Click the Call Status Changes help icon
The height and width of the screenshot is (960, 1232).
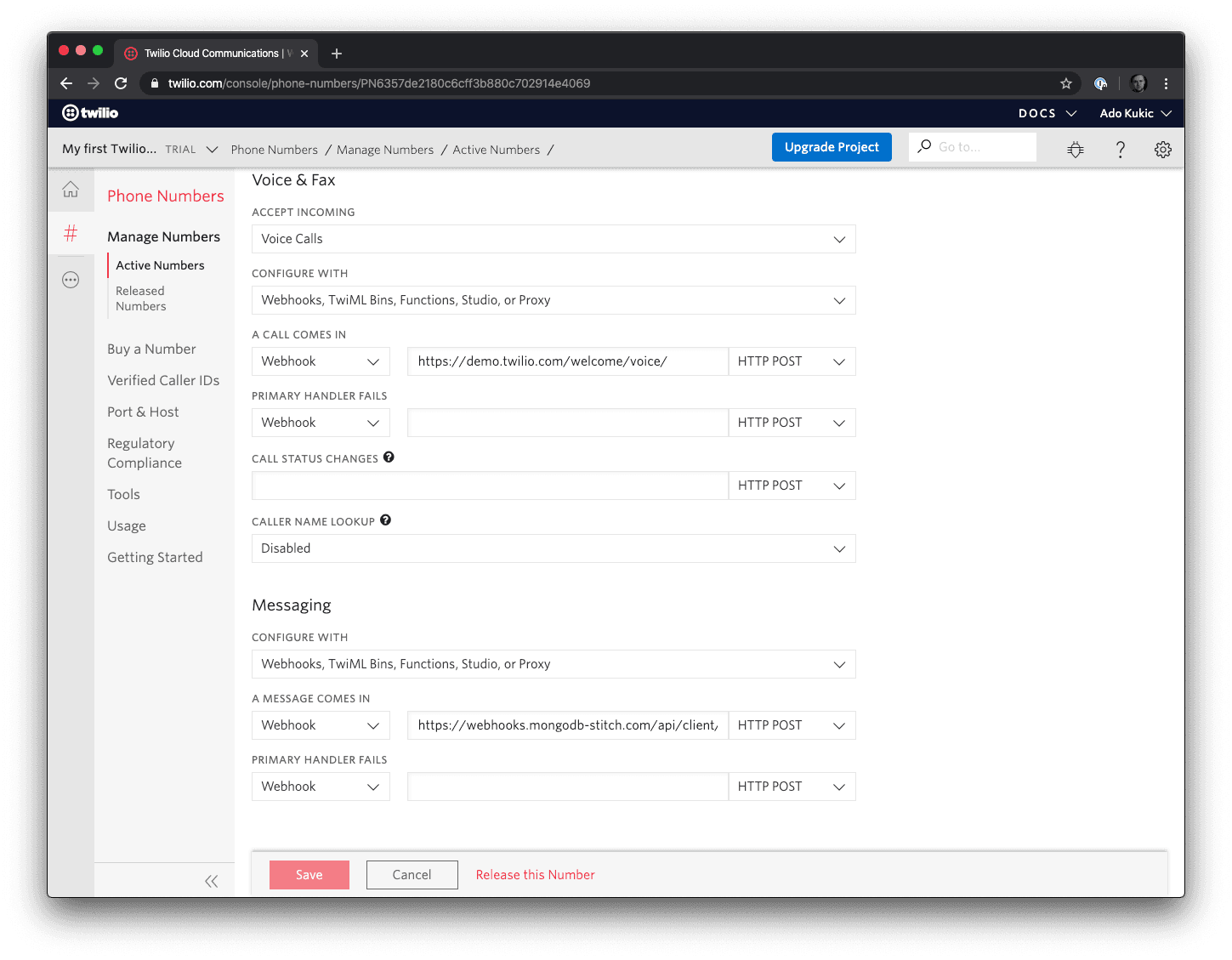coord(389,457)
